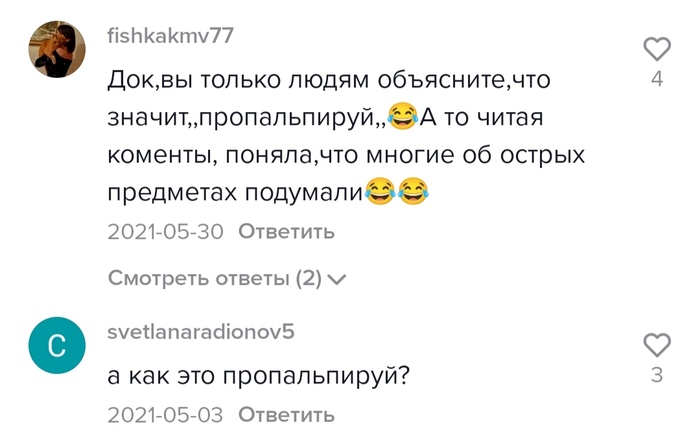Click the first laughing emoji after подумали
Viewport: 700px width, 447px height.
(379, 191)
